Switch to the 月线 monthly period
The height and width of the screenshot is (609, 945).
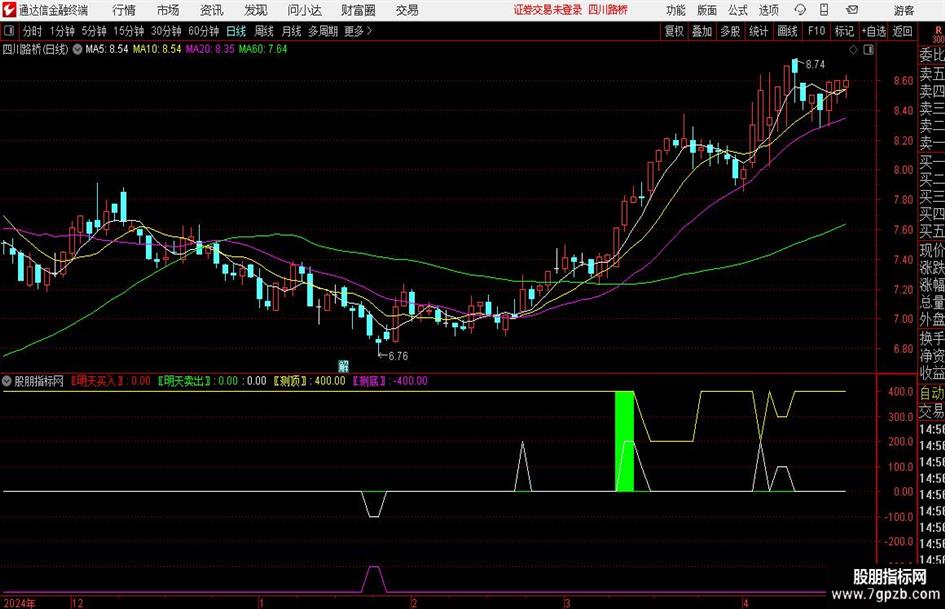[291, 31]
